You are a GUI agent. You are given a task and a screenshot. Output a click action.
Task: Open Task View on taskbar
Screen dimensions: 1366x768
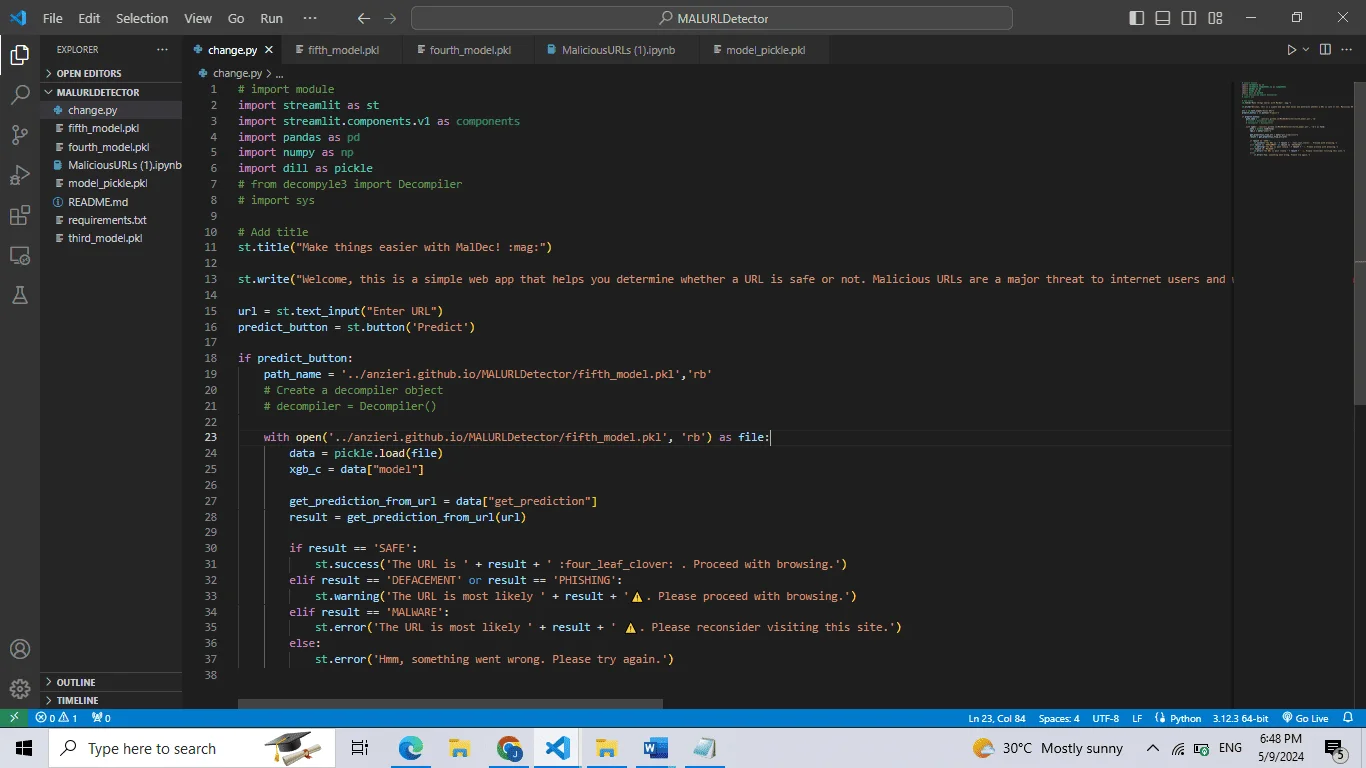pos(359,748)
